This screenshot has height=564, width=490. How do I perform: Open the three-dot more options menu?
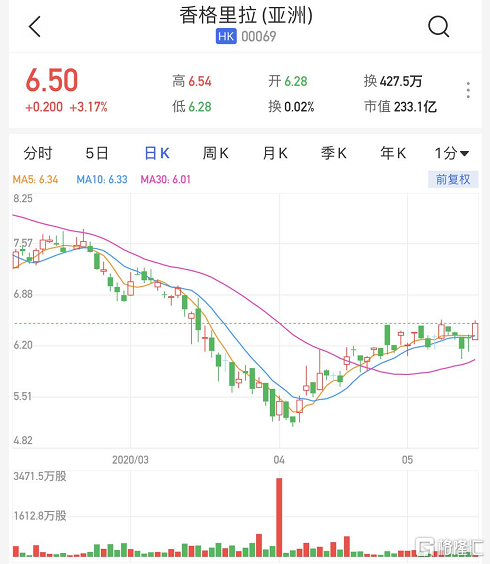[x=468, y=90]
